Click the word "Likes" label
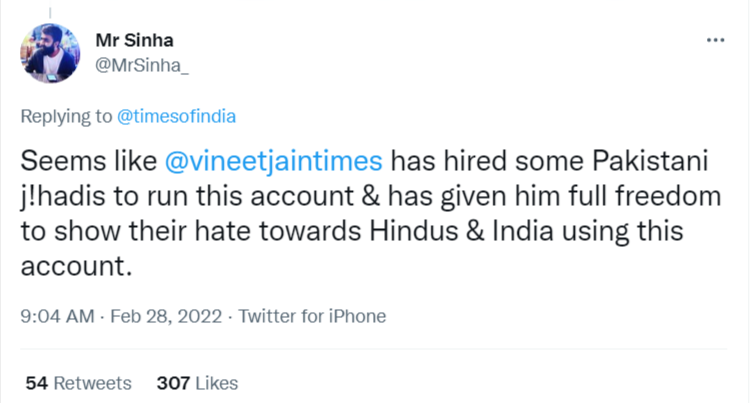This screenshot has height=403, width=752. point(217,383)
